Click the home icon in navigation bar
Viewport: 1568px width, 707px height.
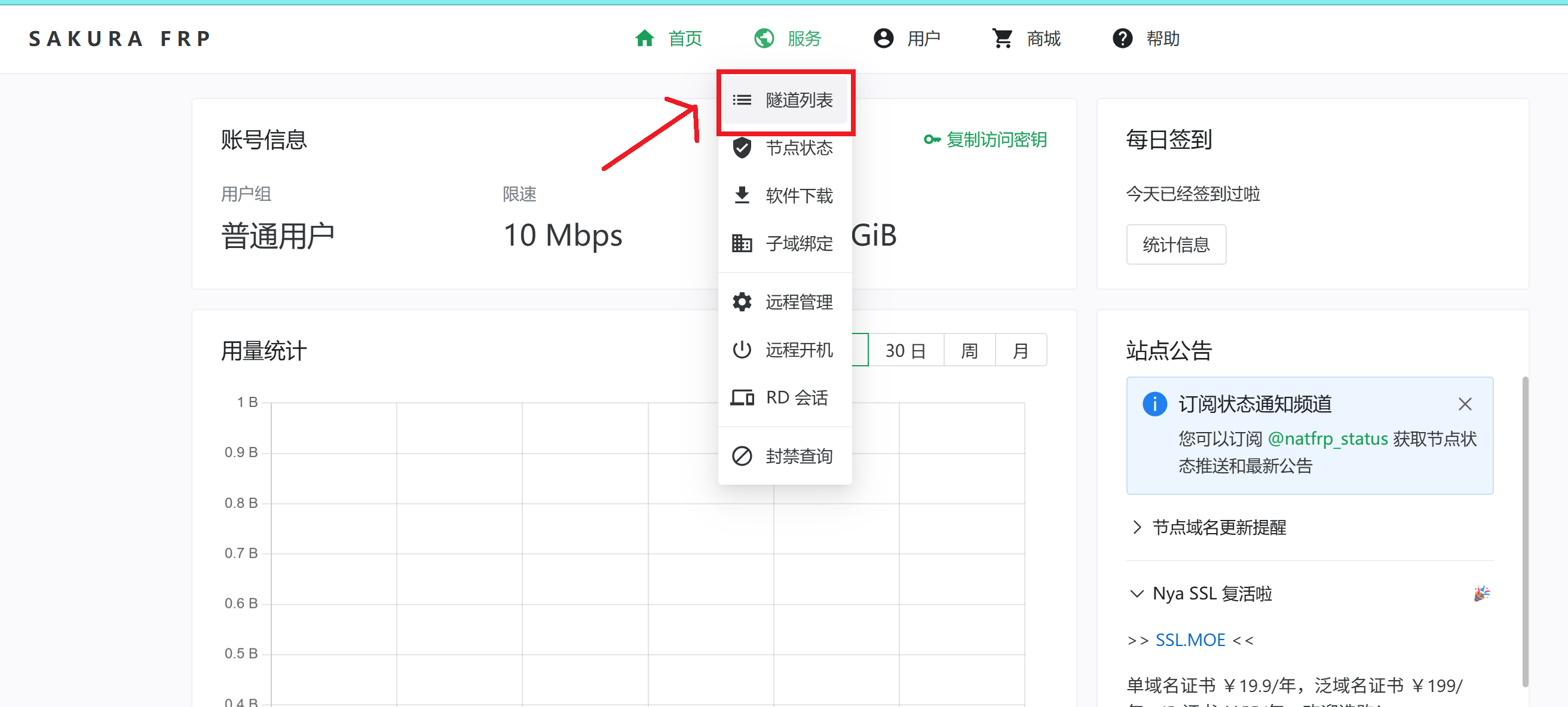644,38
